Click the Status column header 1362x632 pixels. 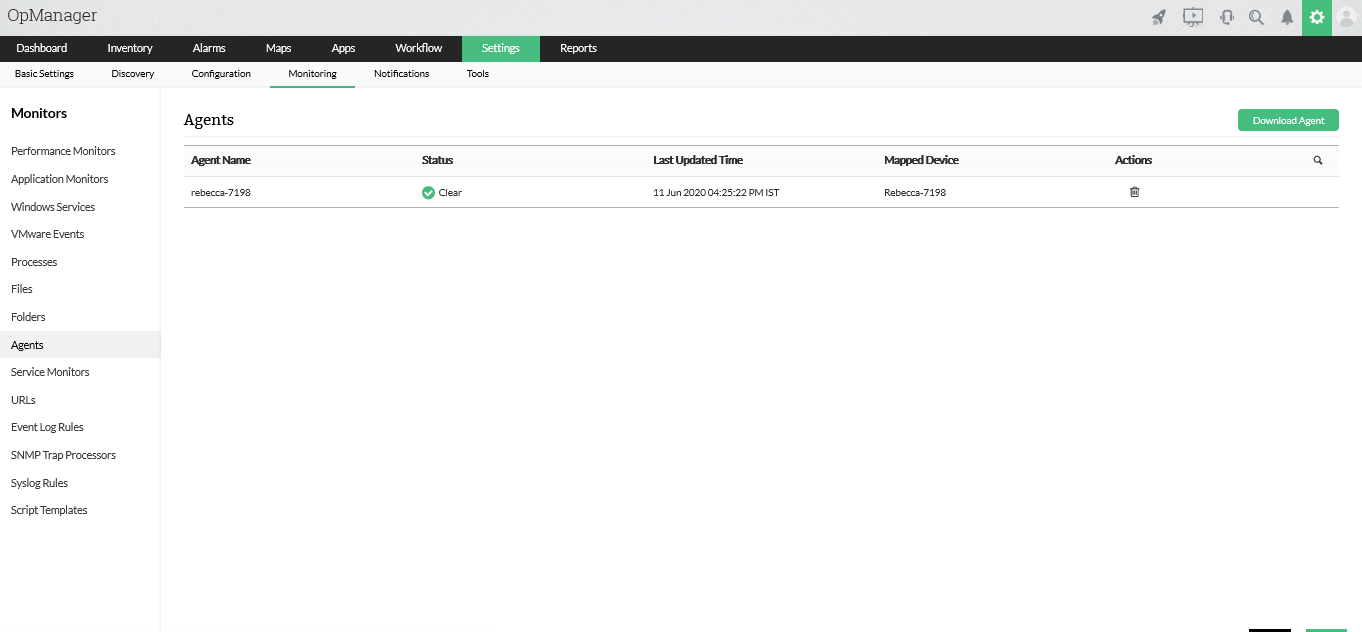tap(437, 160)
